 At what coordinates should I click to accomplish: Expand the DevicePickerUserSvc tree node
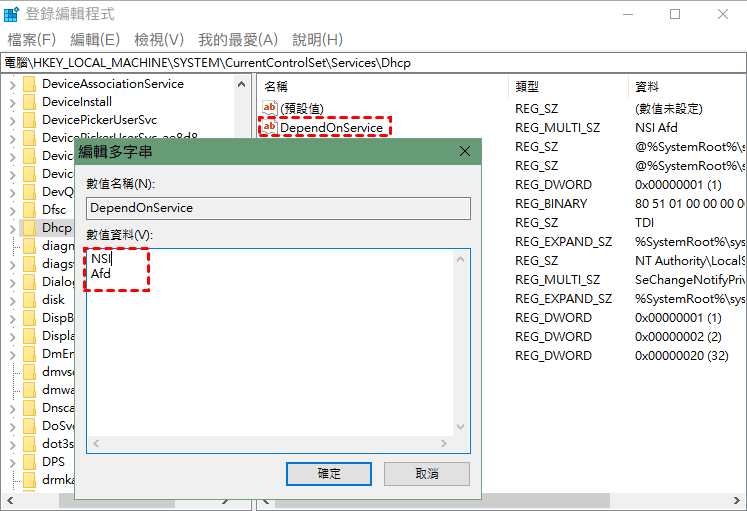pyautogui.click(x=12, y=121)
